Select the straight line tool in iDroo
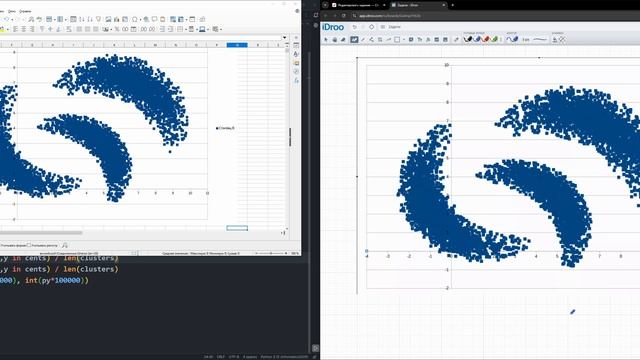This screenshot has height=360, width=640. tap(362, 40)
